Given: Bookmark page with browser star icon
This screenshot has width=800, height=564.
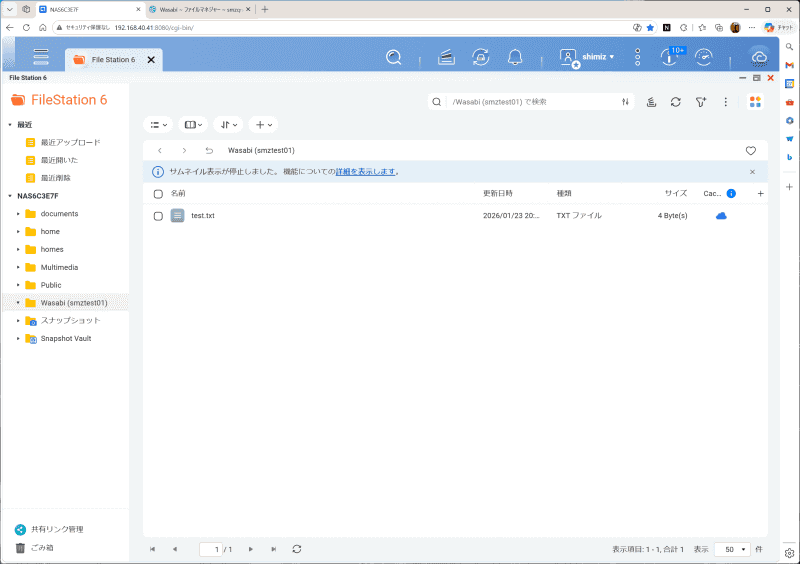Looking at the screenshot, I should pyautogui.click(x=650, y=28).
